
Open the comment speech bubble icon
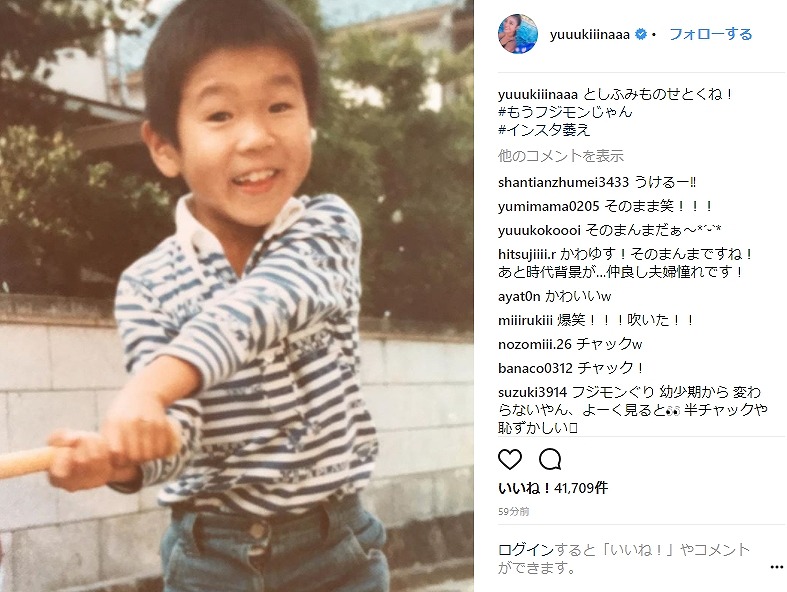click(550, 459)
